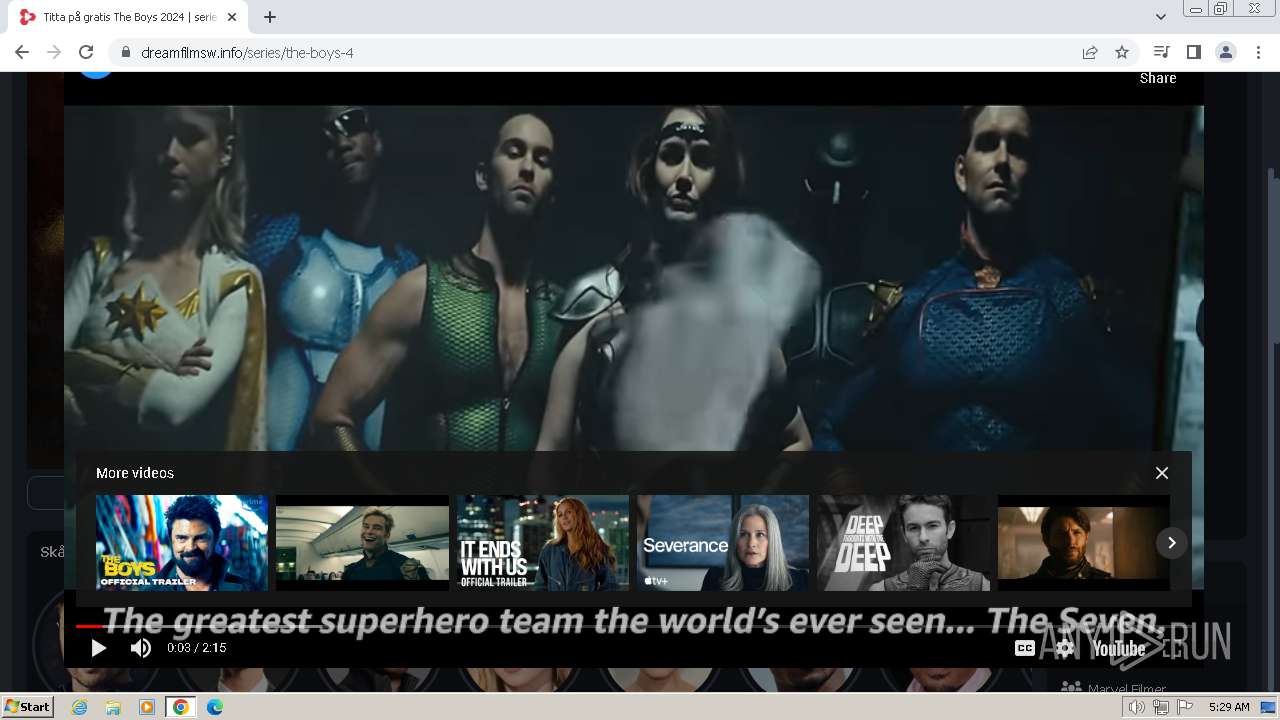Open Chrome three-dot menu

tap(1258, 52)
